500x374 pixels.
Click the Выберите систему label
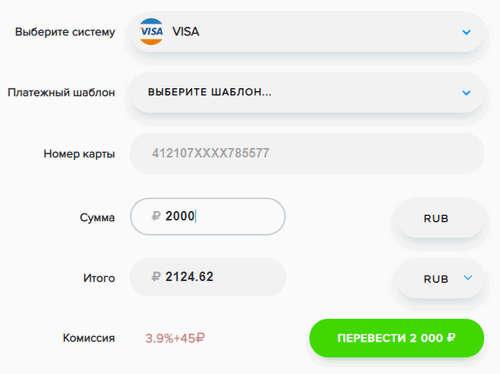(x=65, y=32)
